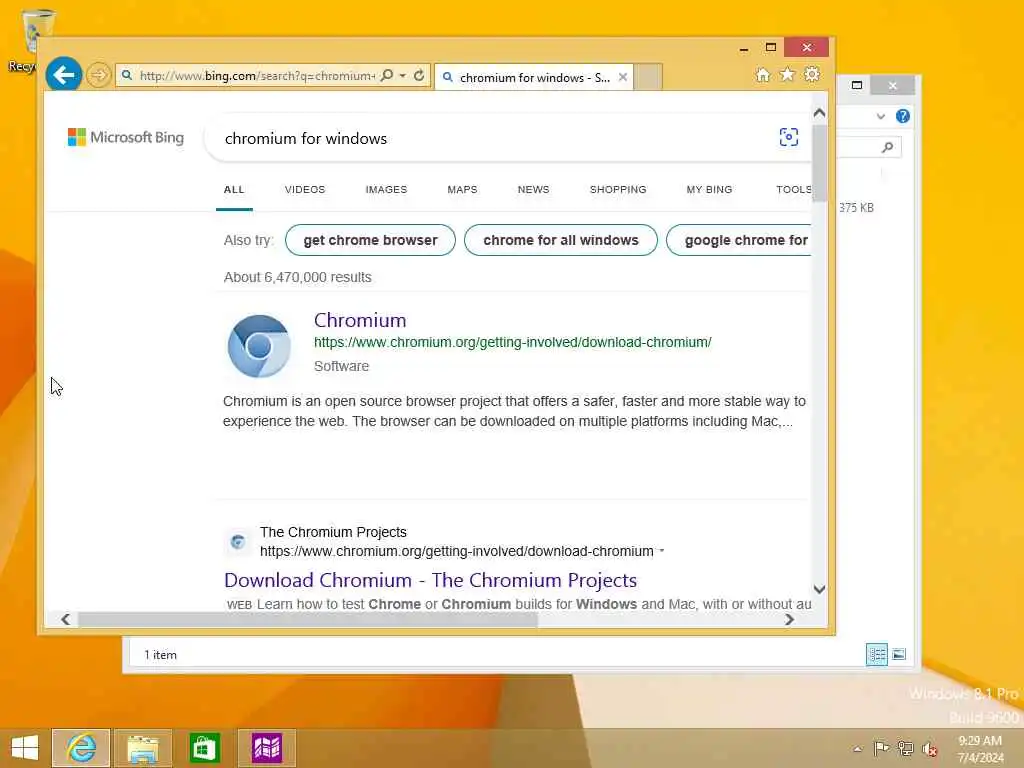Click the horizontal scrollbar left arrow
Viewport: 1024px width, 768px height.
point(65,619)
